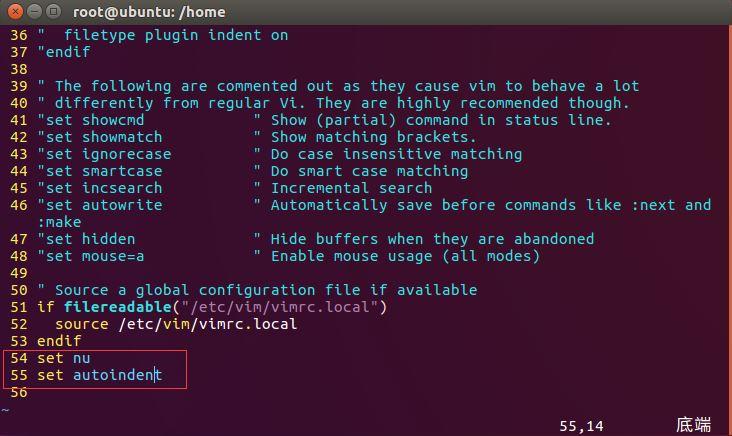Place cursor on "set nu" line

coord(63,358)
